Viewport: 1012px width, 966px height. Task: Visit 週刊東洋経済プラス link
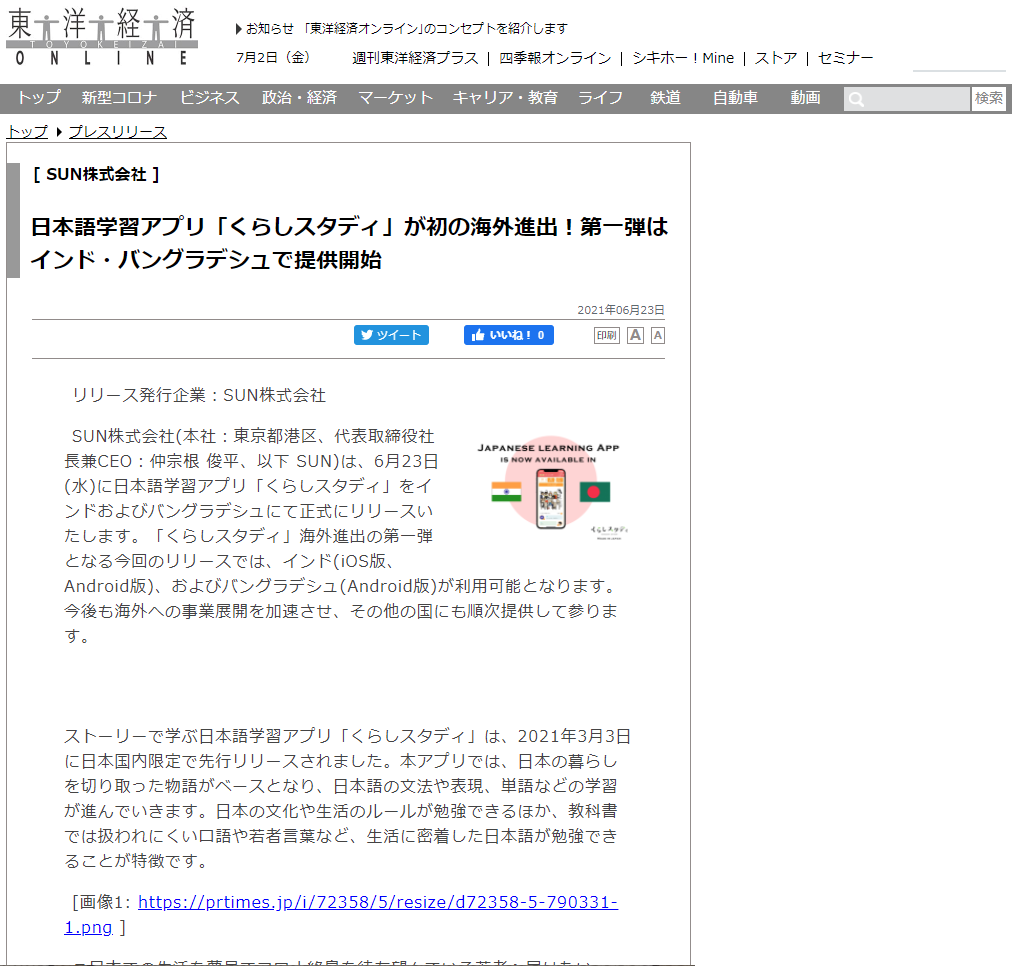point(415,58)
